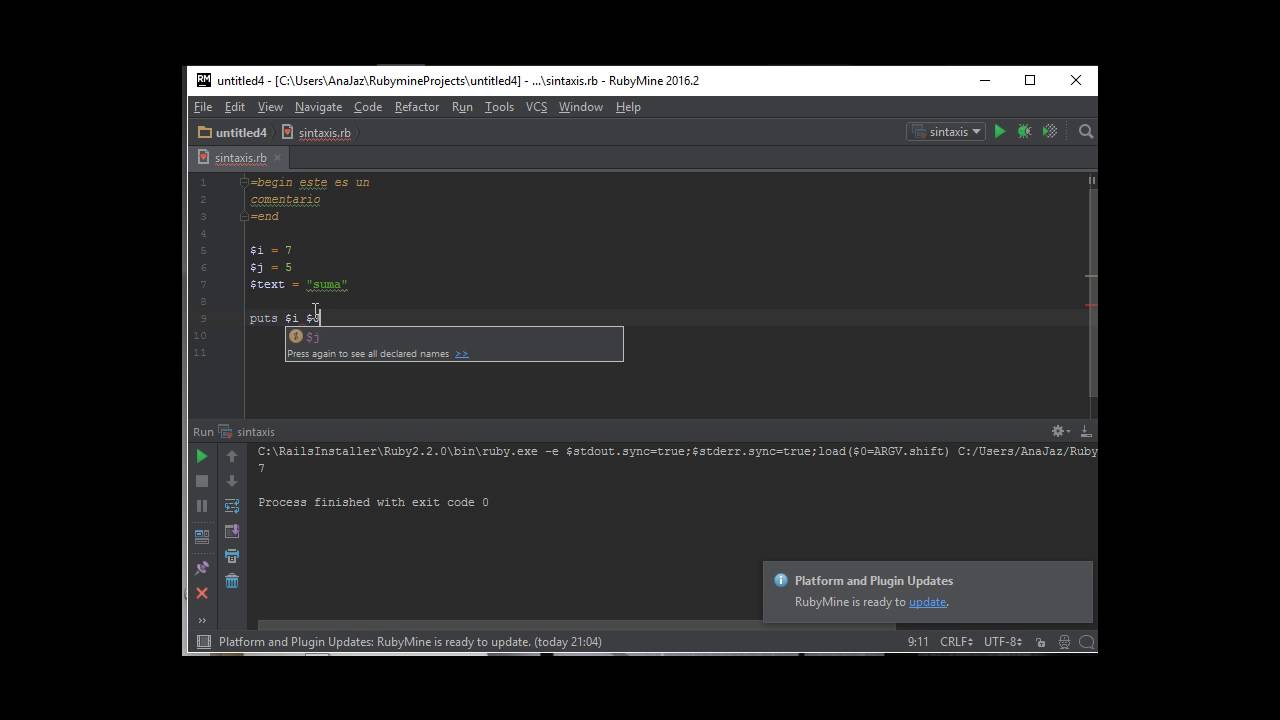Open the inspector (hector) icon in status bar
1280x720 pixels.
1064,642
